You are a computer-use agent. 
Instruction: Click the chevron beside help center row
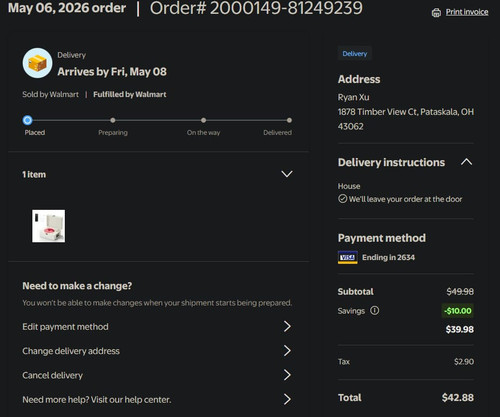(287, 399)
